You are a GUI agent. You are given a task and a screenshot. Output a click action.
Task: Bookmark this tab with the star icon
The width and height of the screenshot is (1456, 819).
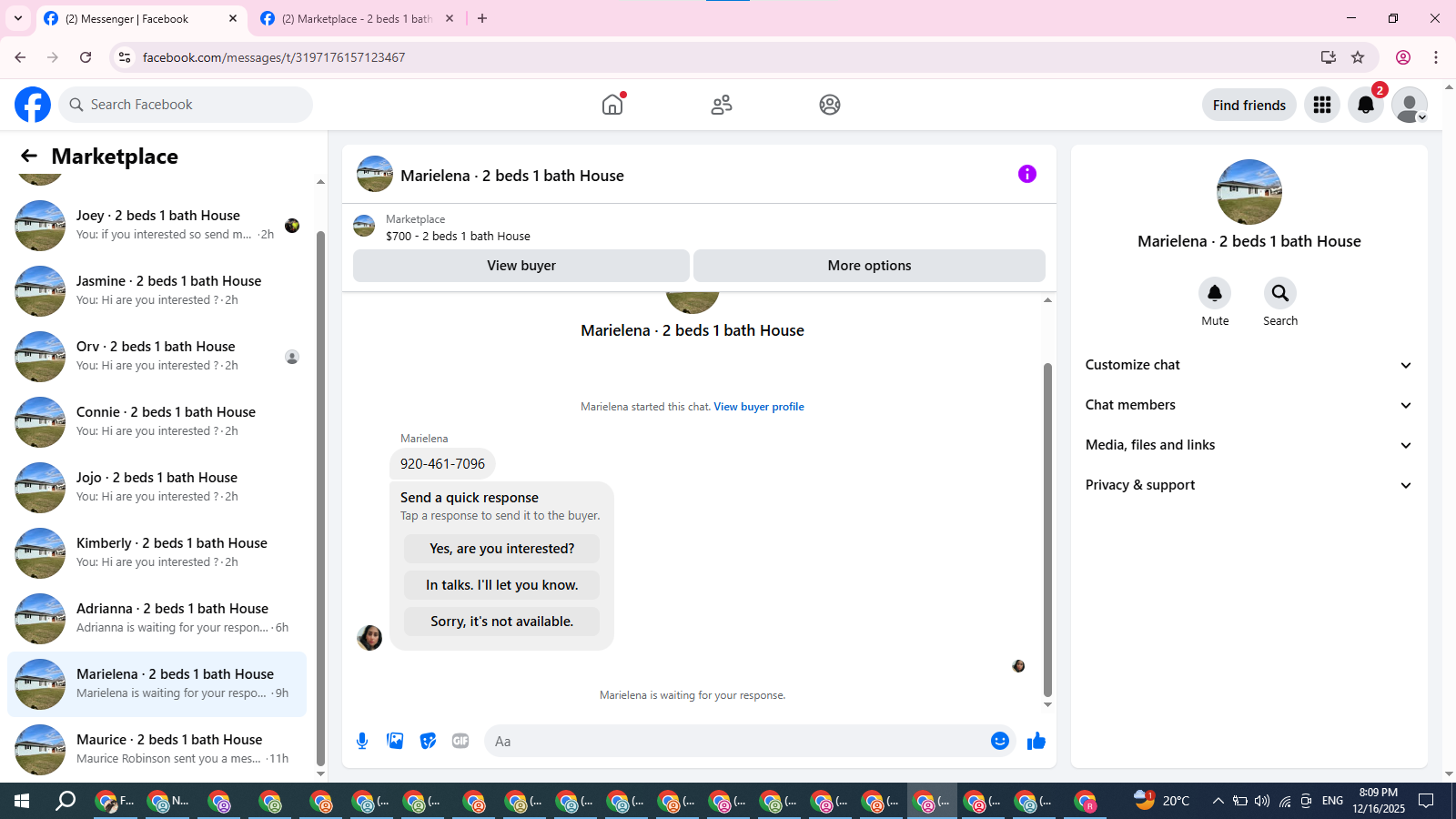(x=1358, y=57)
